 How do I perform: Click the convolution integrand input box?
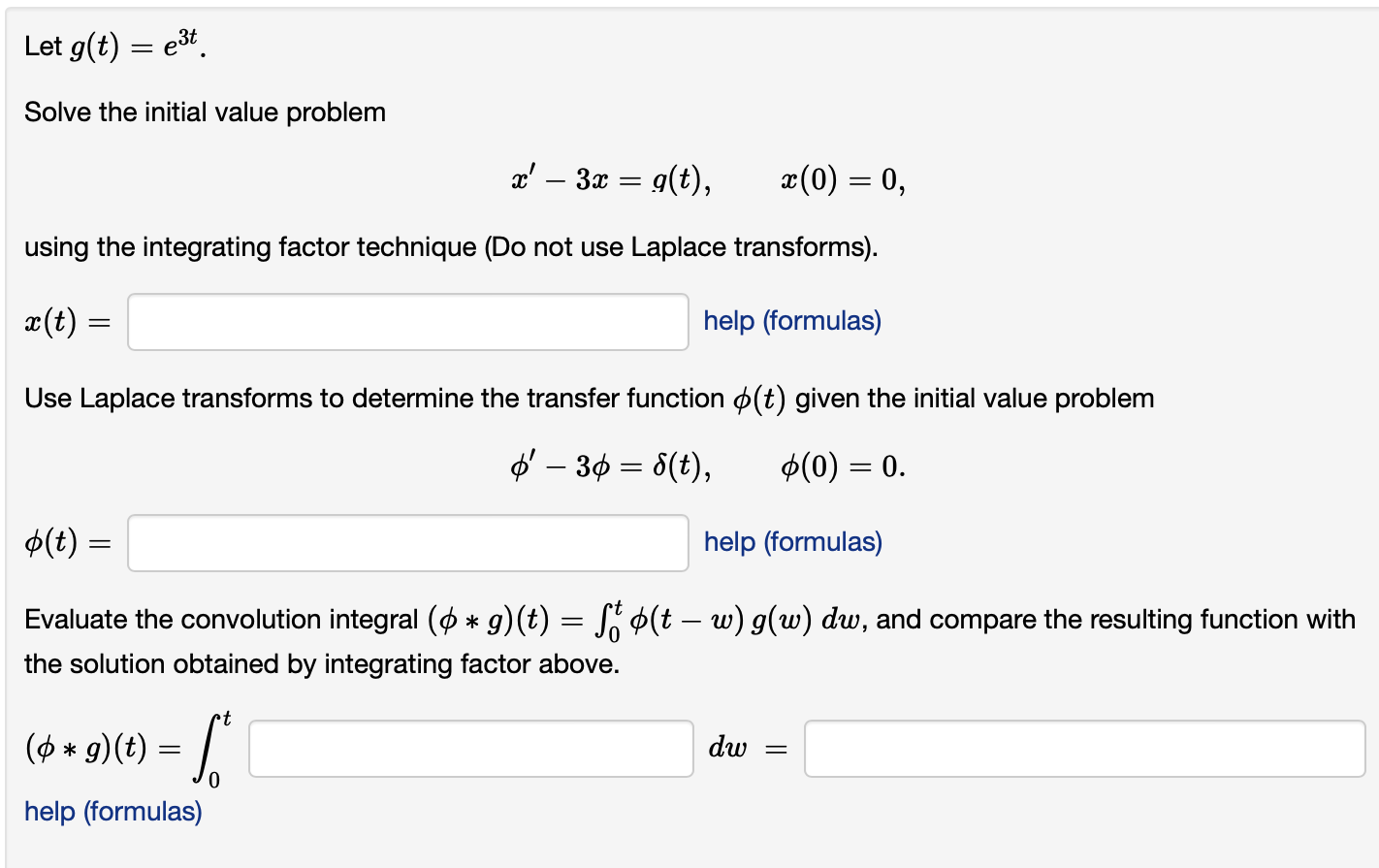tap(469, 748)
